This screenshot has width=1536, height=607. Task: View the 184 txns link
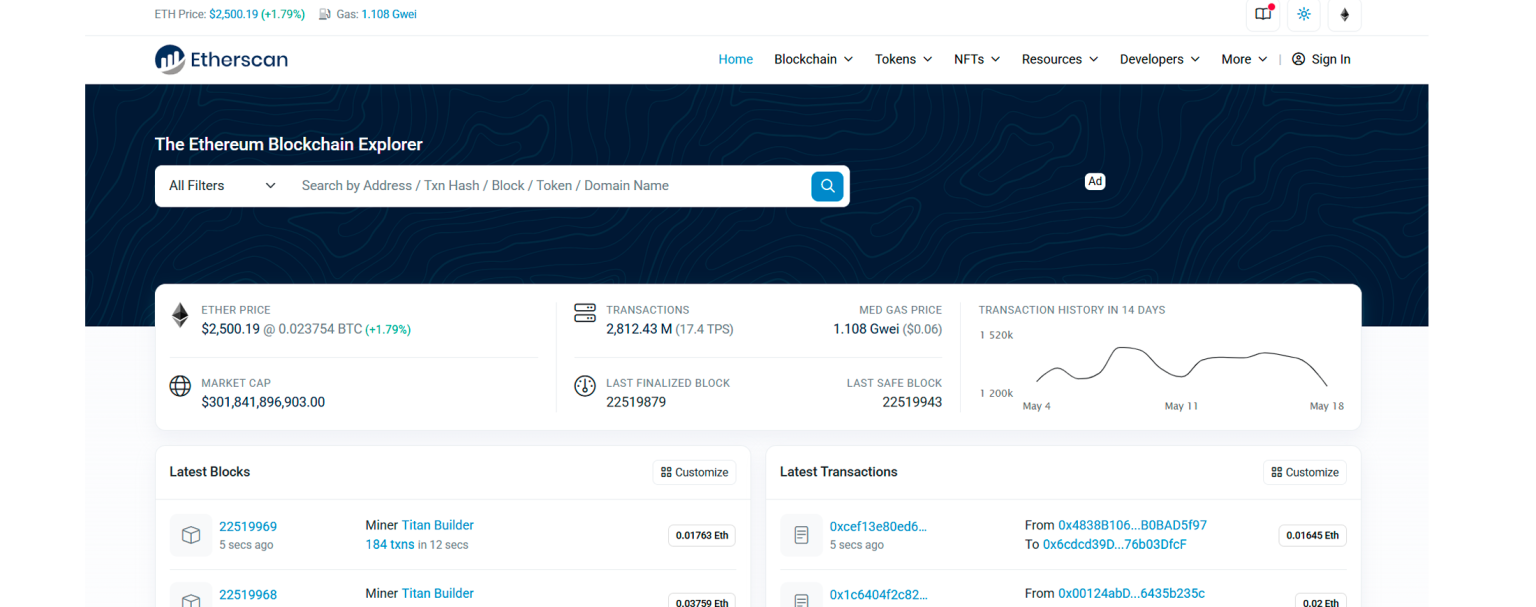click(390, 545)
